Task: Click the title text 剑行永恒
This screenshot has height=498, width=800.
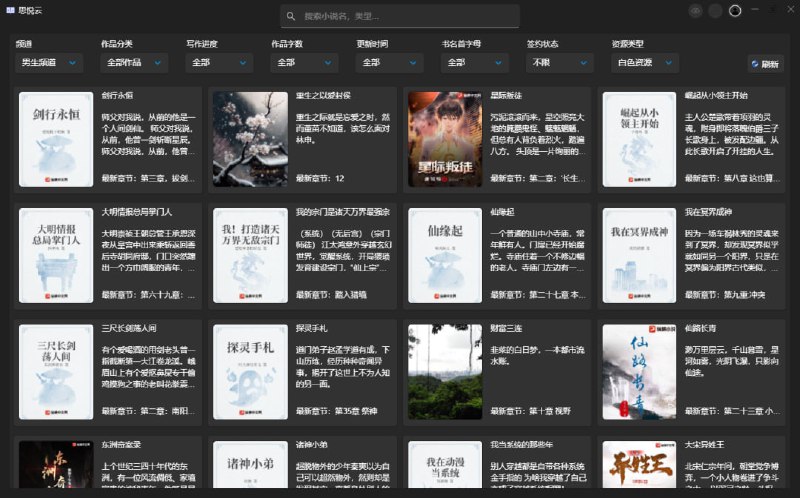Action: 117,95
